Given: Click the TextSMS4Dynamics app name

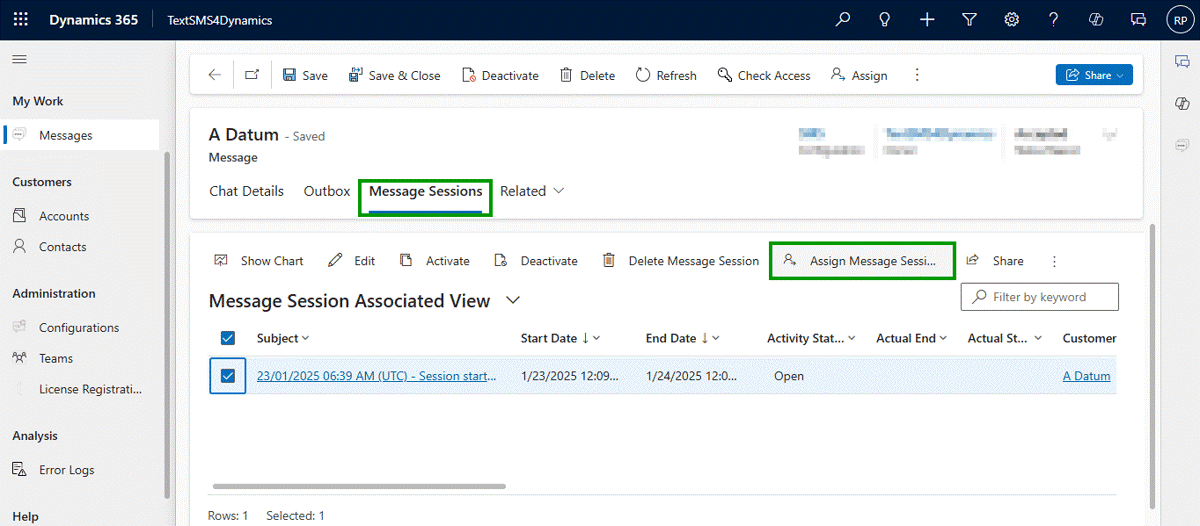Looking at the screenshot, I should point(219,20).
